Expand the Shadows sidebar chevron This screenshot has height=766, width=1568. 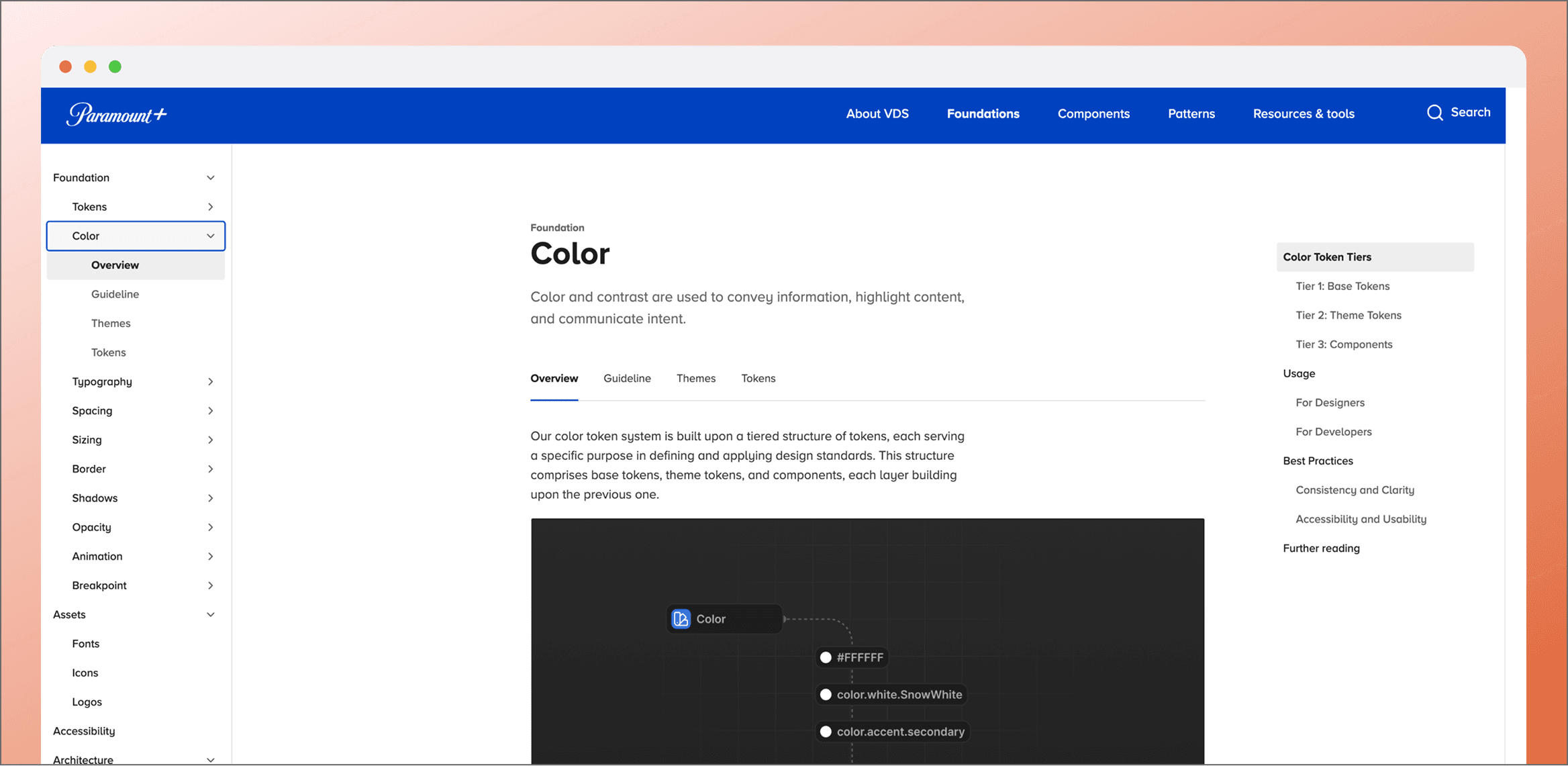tap(210, 498)
